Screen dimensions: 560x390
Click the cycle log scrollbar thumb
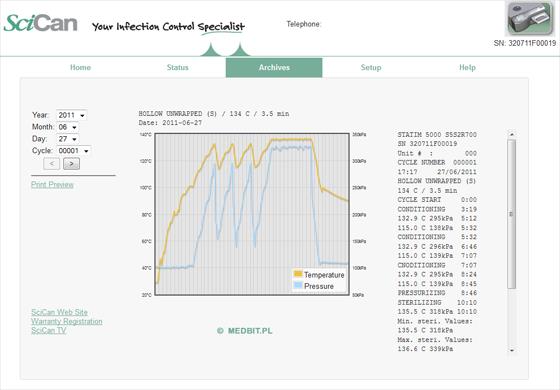512,214
